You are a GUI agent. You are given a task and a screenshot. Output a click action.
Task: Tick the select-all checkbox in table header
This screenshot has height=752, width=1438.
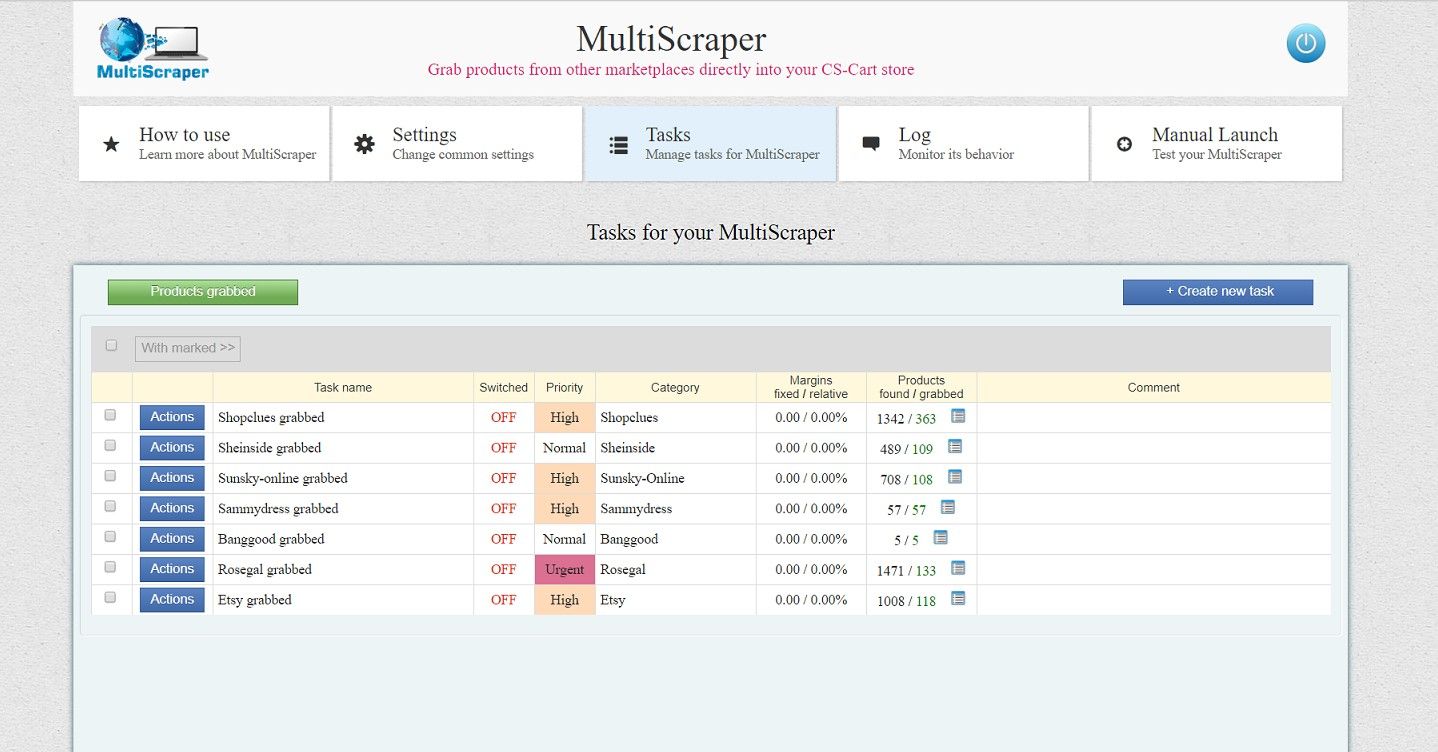pos(111,345)
